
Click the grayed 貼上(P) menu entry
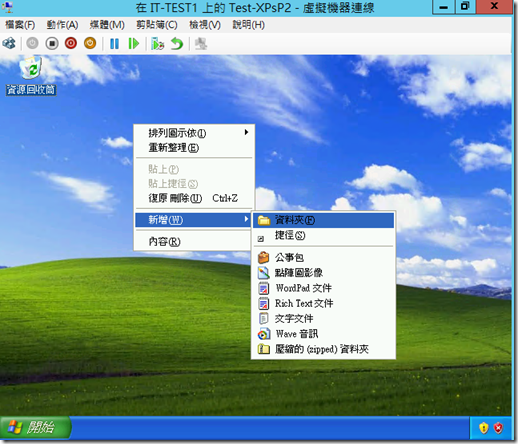(194, 169)
